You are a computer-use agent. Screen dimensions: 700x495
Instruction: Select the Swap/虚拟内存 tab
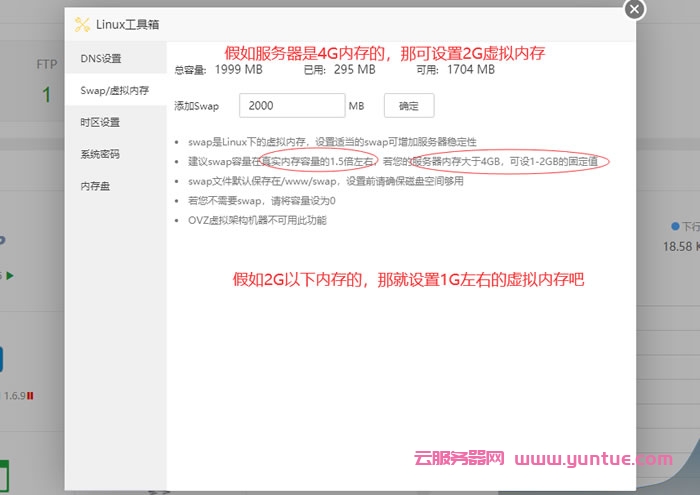114,90
